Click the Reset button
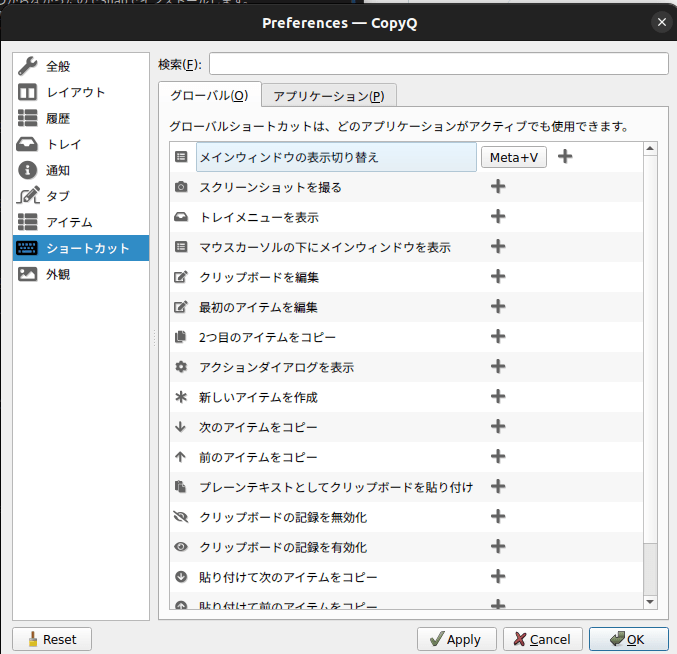 [52, 639]
